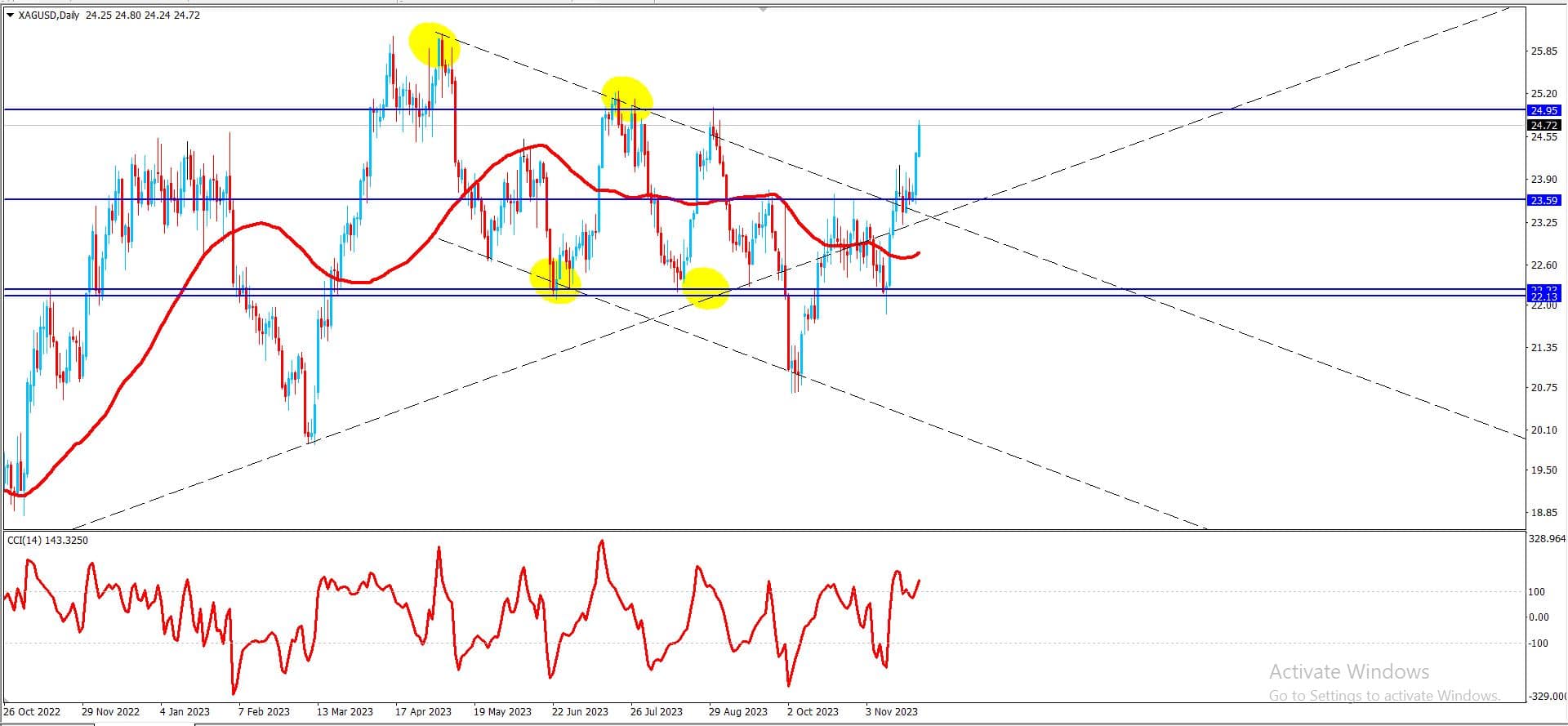
Task: Click the CCI(14) 143.3250 indicator label
Action: pyautogui.click(x=47, y=540)
